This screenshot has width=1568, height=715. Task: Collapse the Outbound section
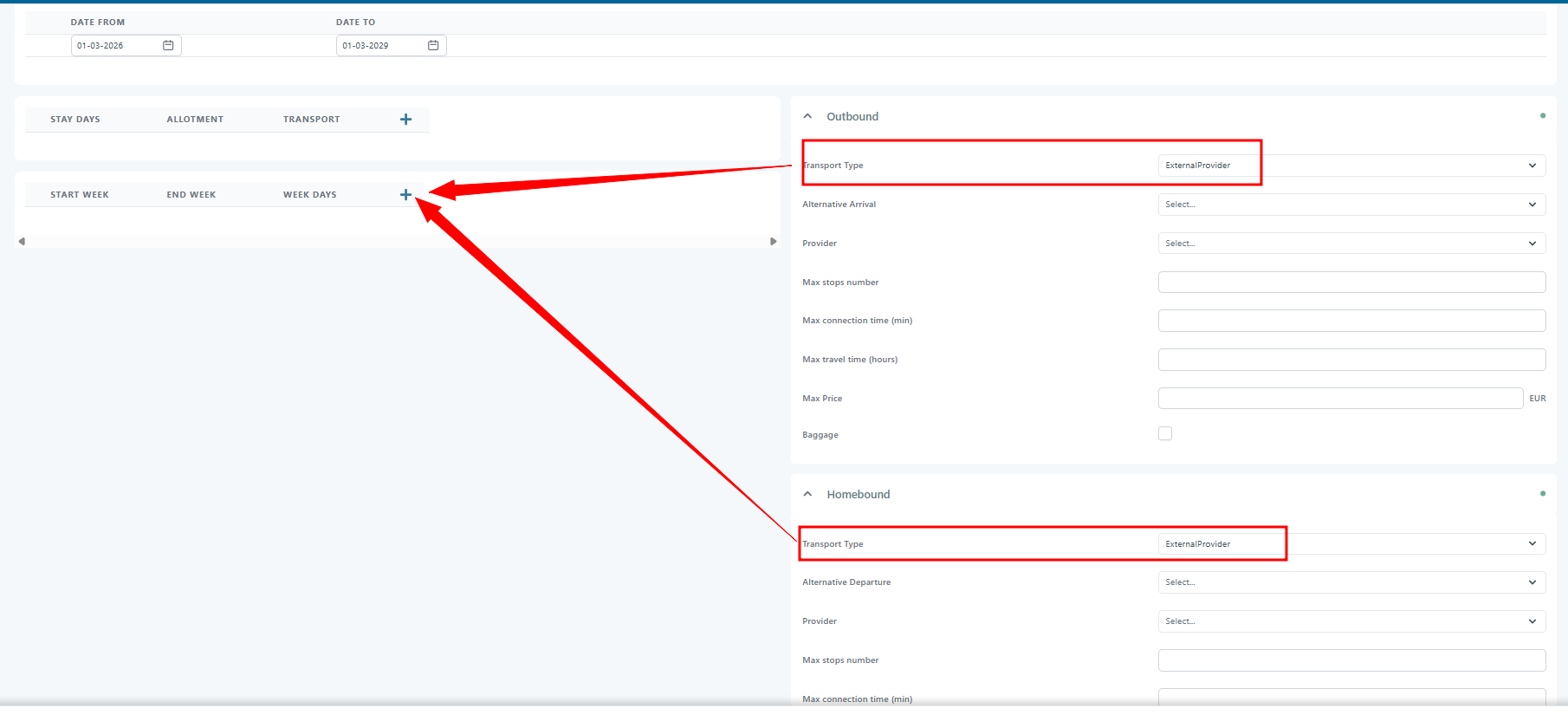tap(807, 116)
